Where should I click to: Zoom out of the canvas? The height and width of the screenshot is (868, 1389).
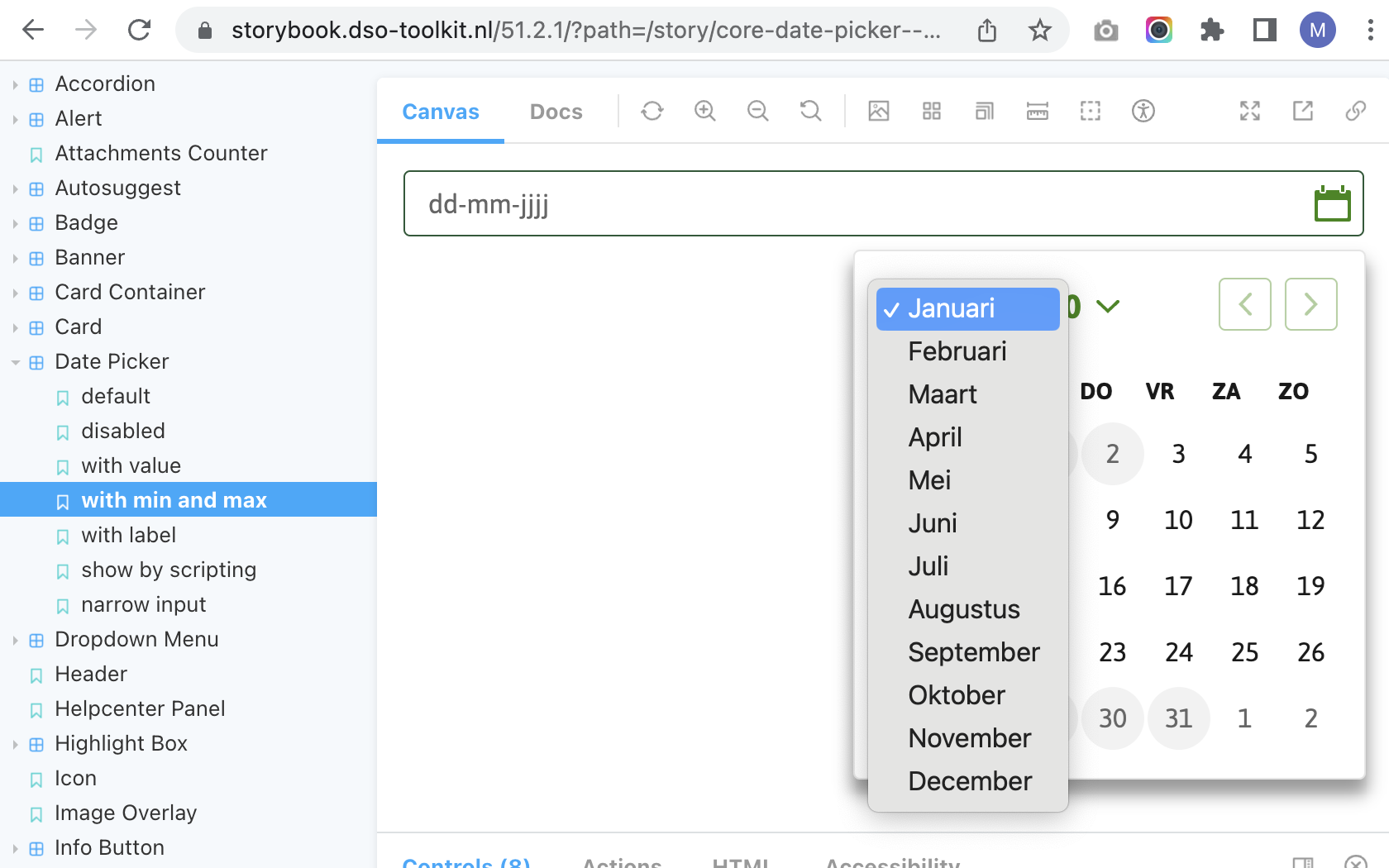(758, 111)
